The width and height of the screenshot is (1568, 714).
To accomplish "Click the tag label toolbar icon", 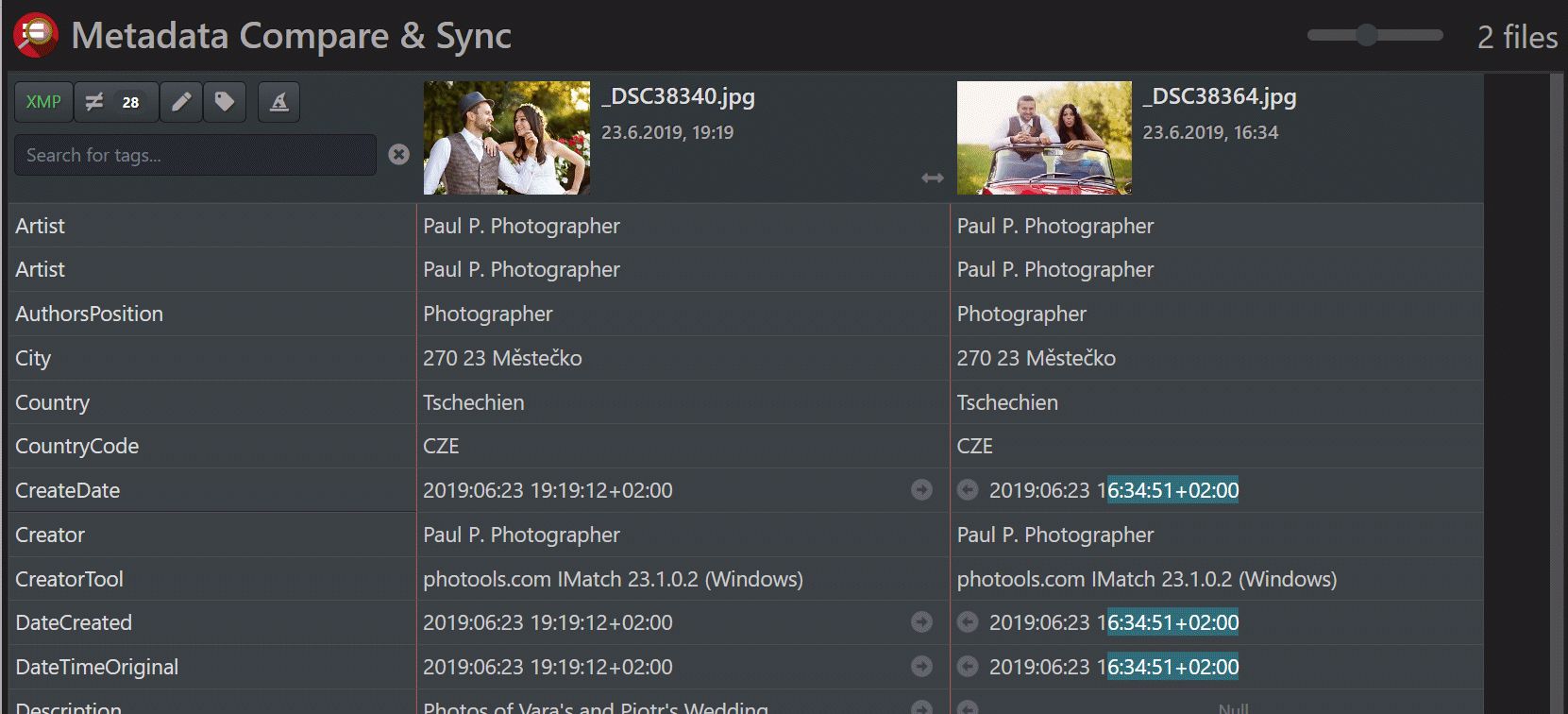I will [x=225, y=102].
